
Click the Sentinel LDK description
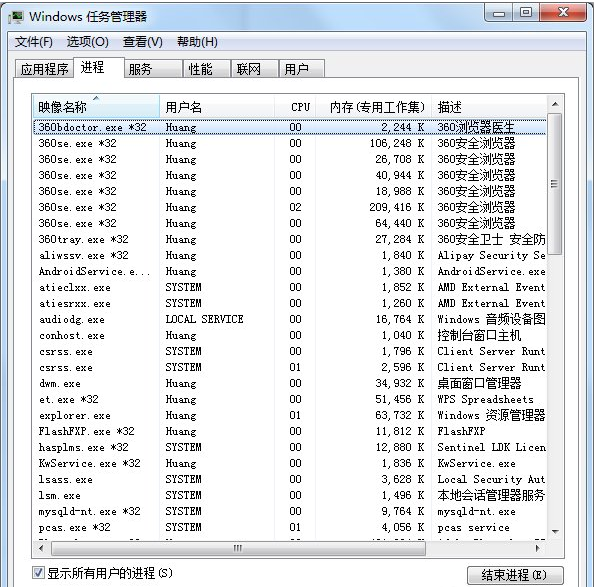[491, 447]
